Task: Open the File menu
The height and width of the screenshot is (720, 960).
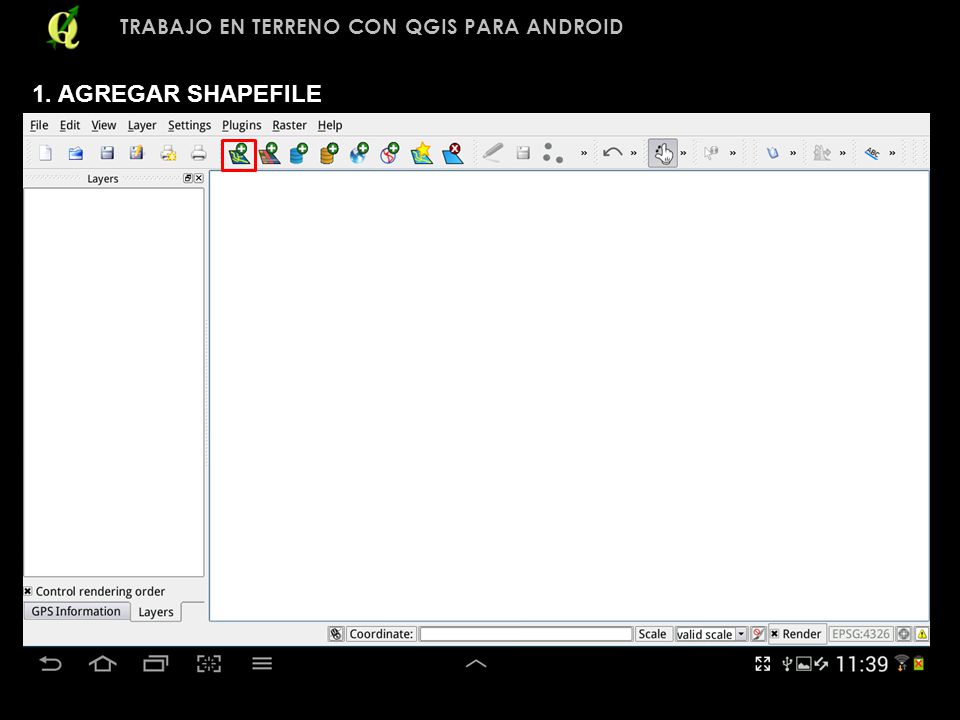Action: 39,125
